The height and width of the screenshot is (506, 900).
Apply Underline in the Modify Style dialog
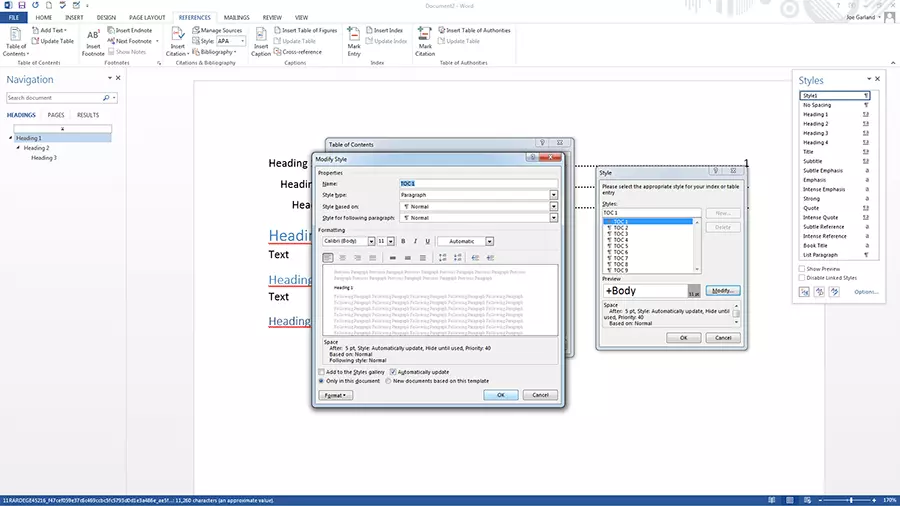[x=427, y=241]
